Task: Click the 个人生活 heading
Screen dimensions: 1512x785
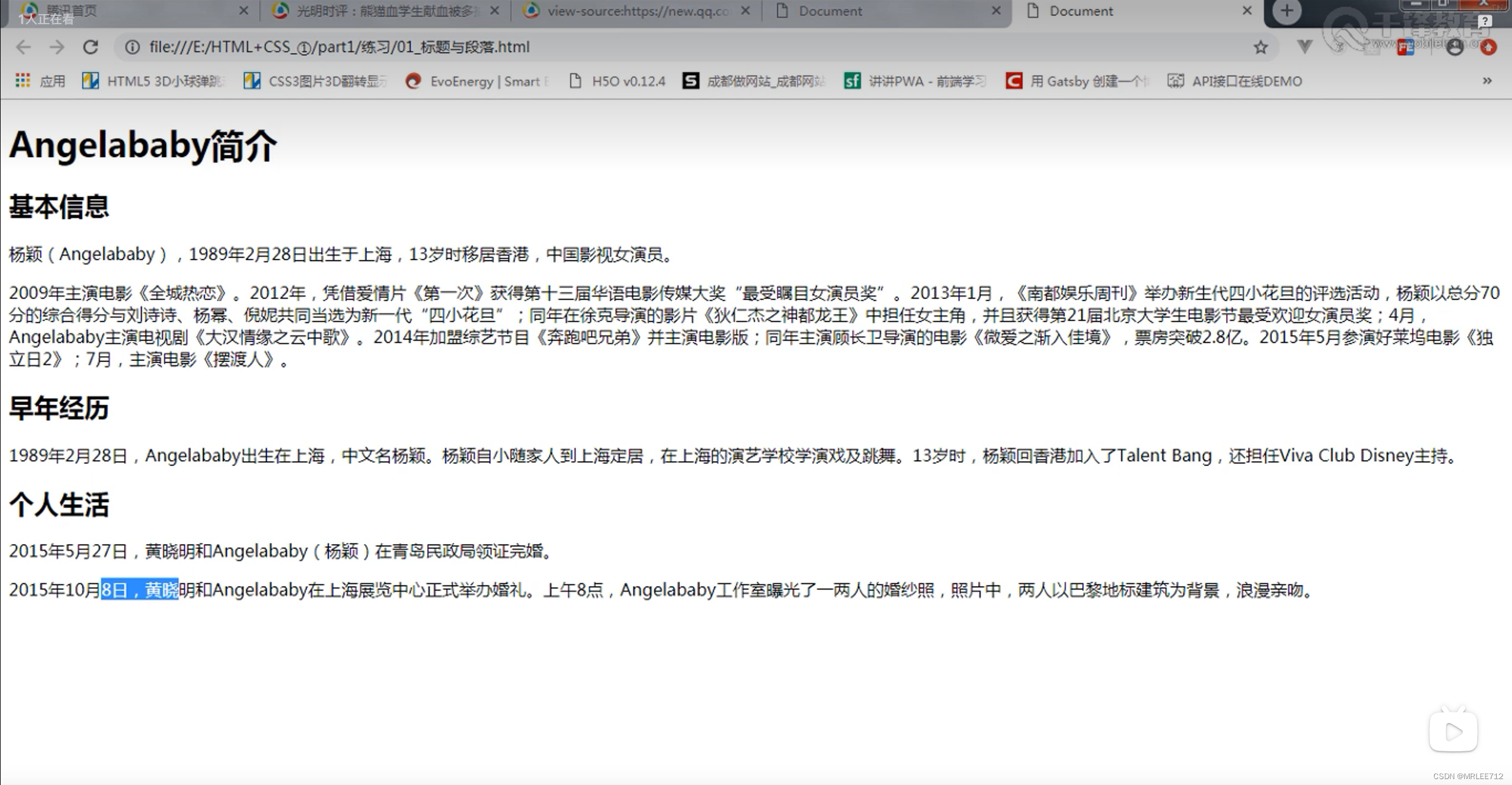Action: [x=59, y=505]
